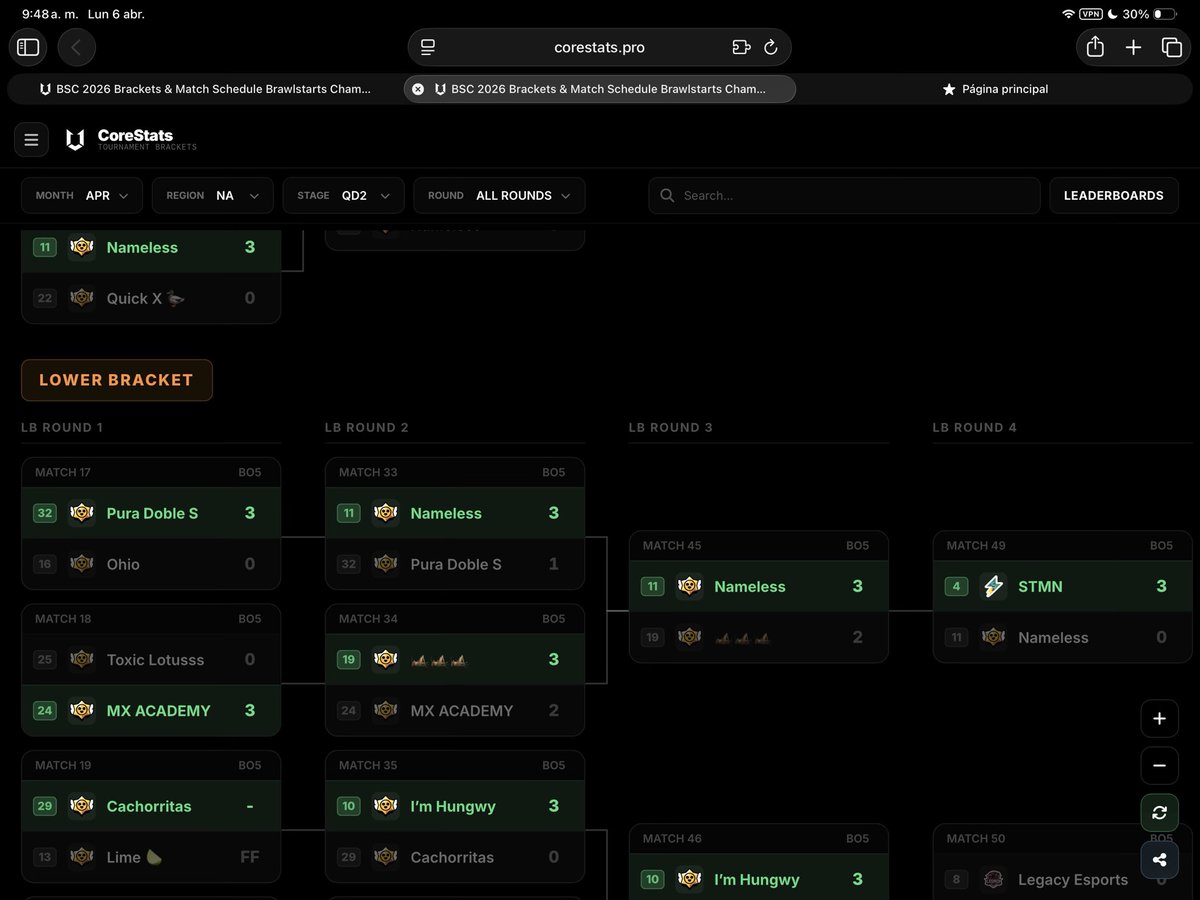Click the battery status indicator

1164,14
